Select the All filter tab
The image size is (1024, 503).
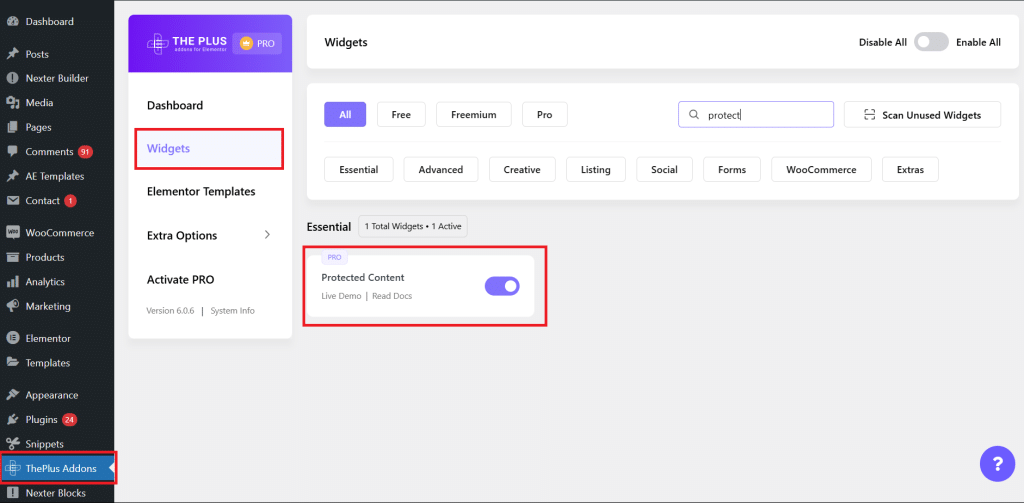pyautogui.click(x=345, y=114)
